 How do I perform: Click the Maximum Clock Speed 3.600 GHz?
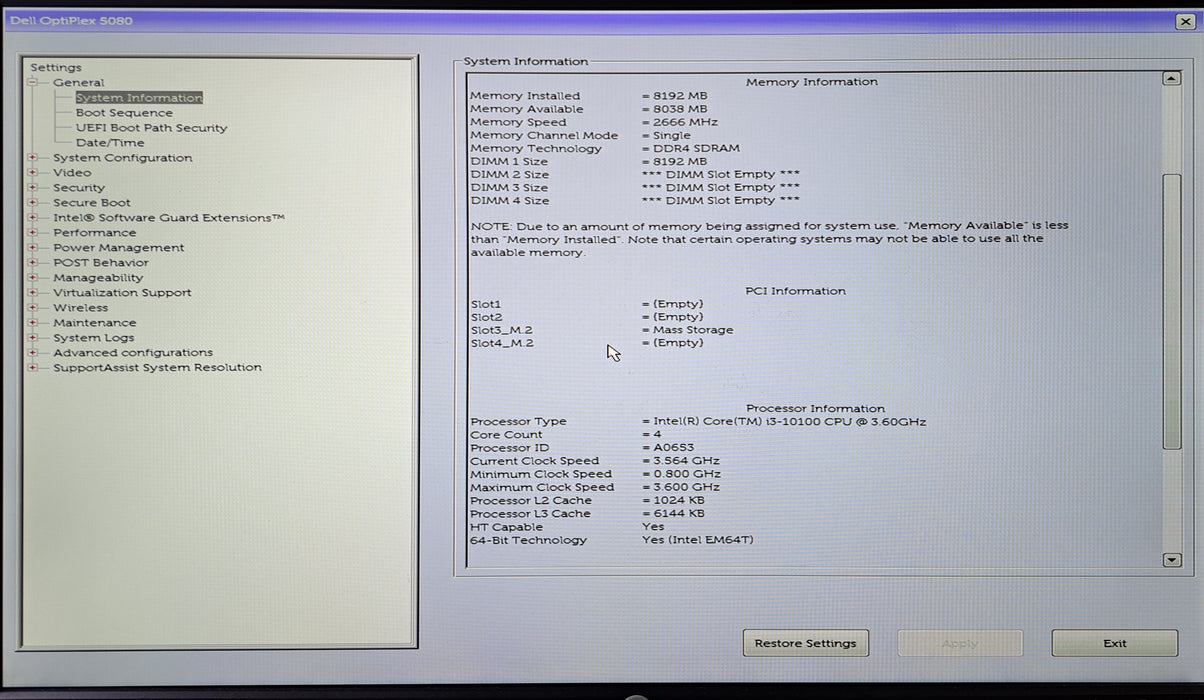681,487
